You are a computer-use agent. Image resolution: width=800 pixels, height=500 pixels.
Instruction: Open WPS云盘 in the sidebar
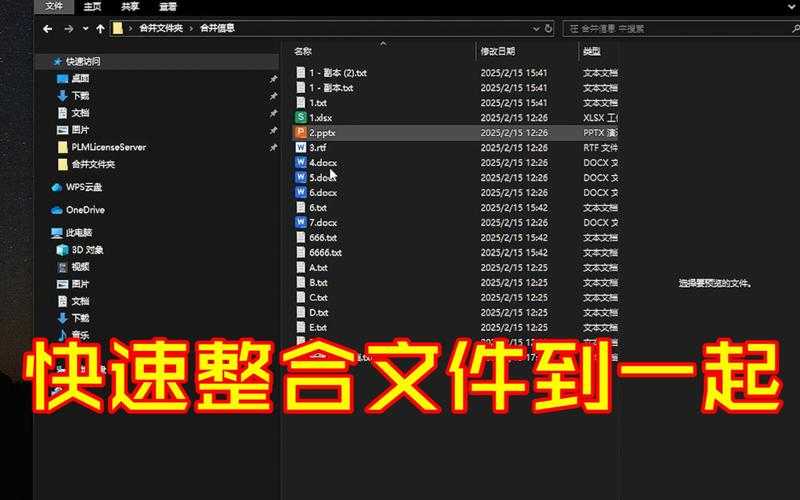point(84,187)
